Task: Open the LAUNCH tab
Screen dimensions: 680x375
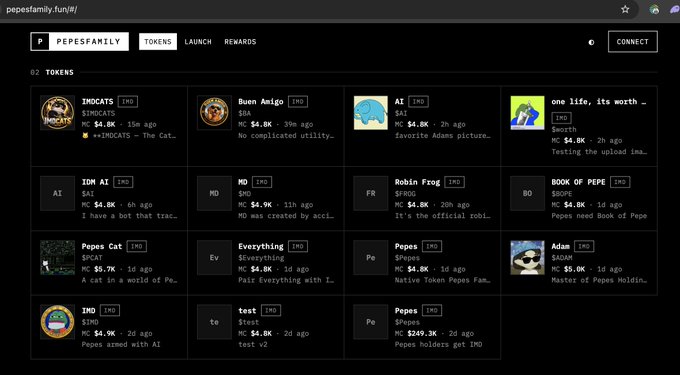Action: point(198,42)
